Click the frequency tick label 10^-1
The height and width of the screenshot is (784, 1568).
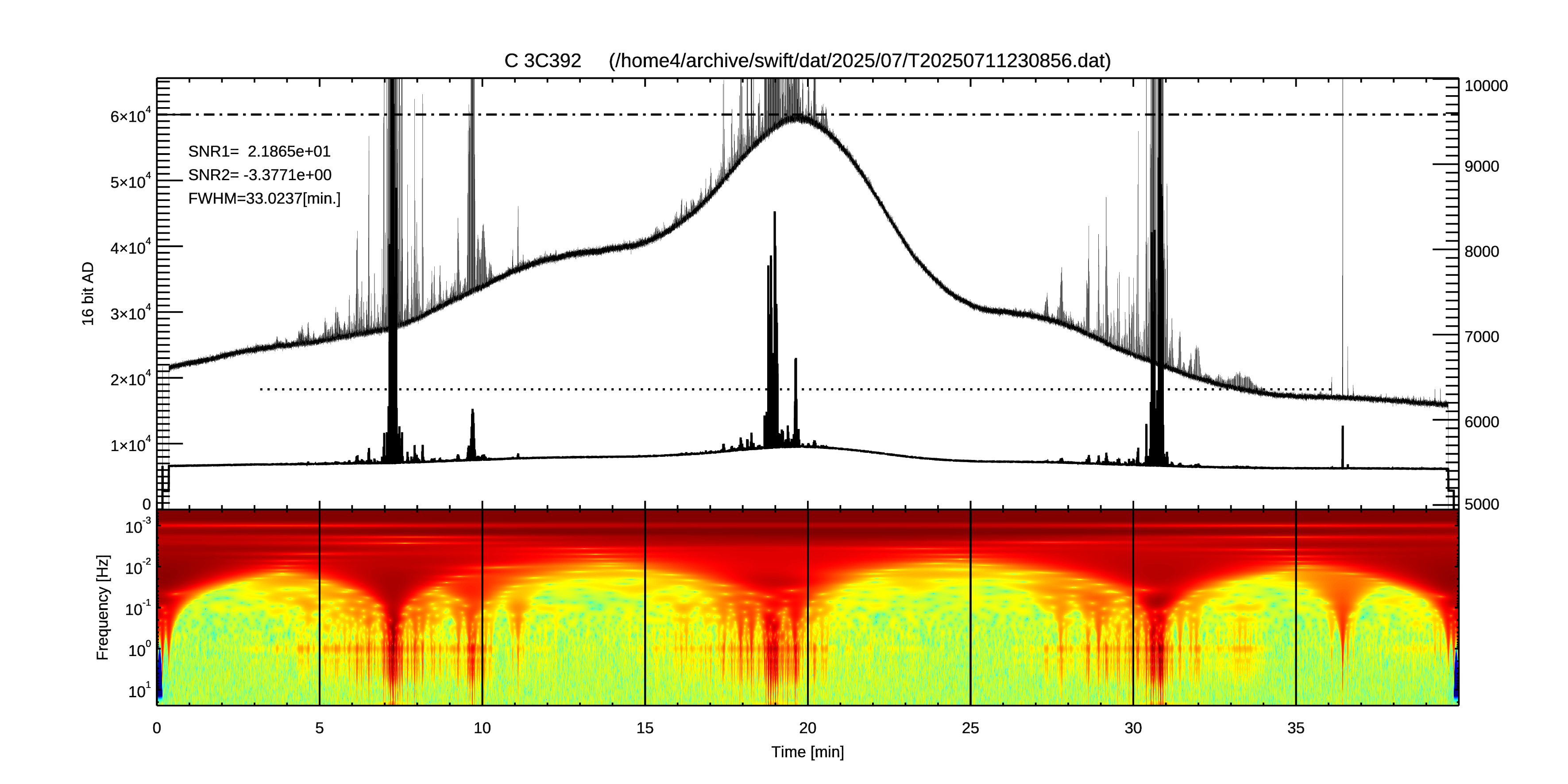(x=138, y=608)
